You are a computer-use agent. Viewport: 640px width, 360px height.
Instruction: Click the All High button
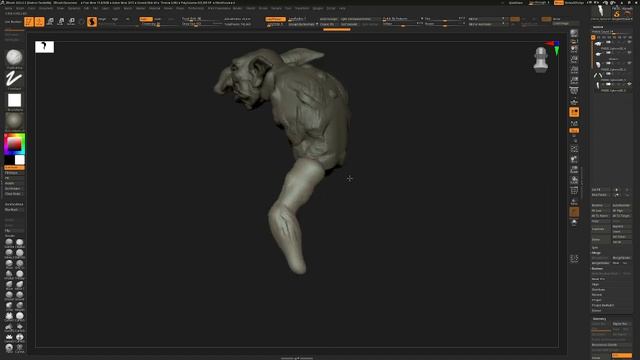point(622,211)
